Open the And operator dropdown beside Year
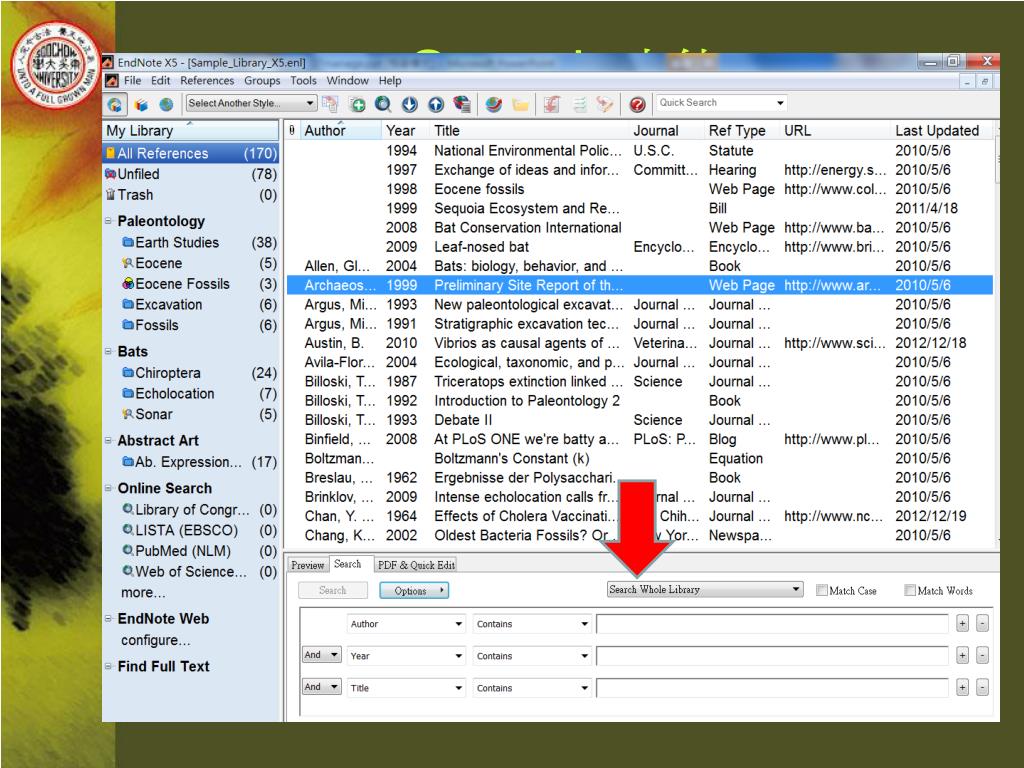The width and height of the screenshot is (1024, 768). pyautogui.click(x=321, y=655)
